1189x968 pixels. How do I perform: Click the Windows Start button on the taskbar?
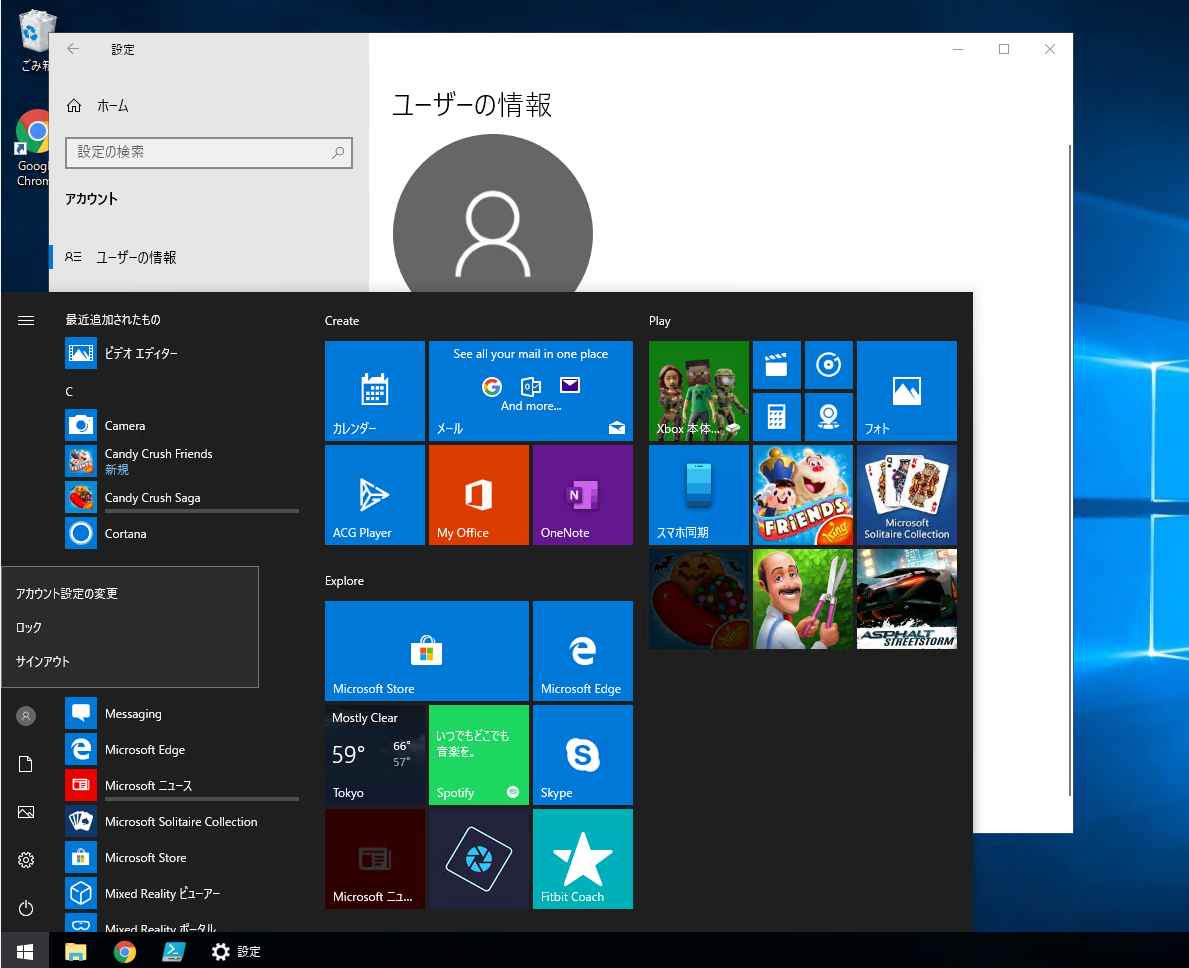pyautogui.click(x=25, y=951)
